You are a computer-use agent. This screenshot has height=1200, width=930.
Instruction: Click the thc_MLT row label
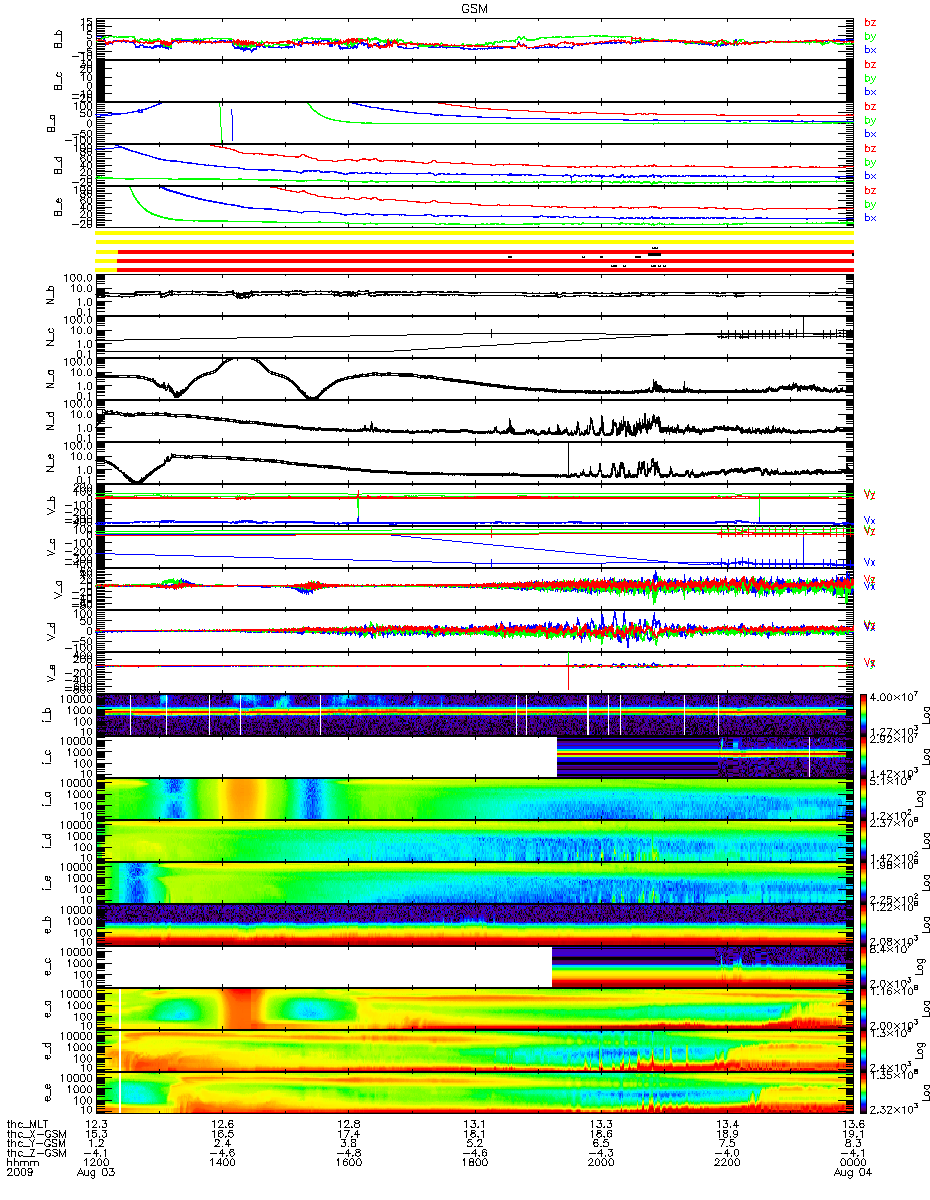(x=29, y=1123)
